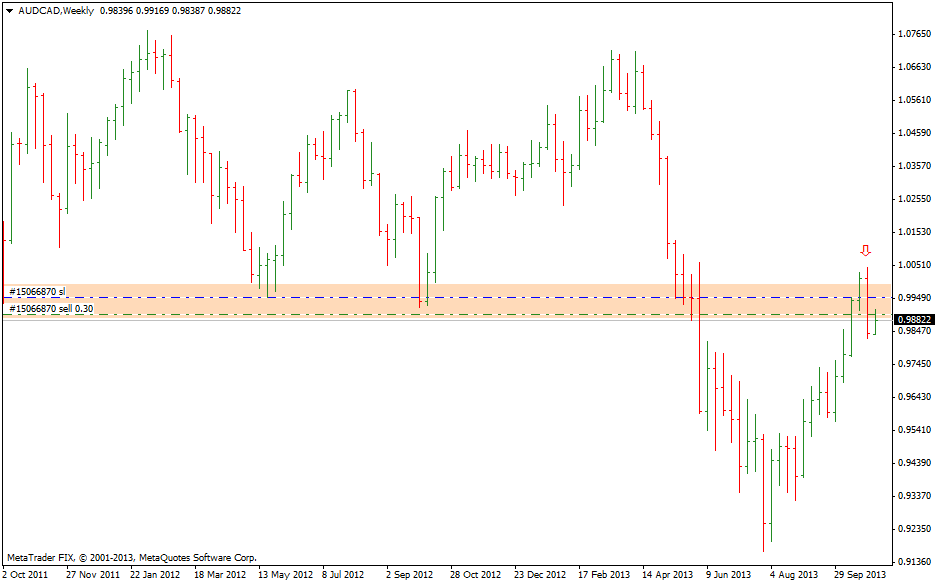The height and width of the screenshot is (583, 935).
Task: Click the current price tag 0.98822
Action: pyautogui.click(x=913, y=319)
